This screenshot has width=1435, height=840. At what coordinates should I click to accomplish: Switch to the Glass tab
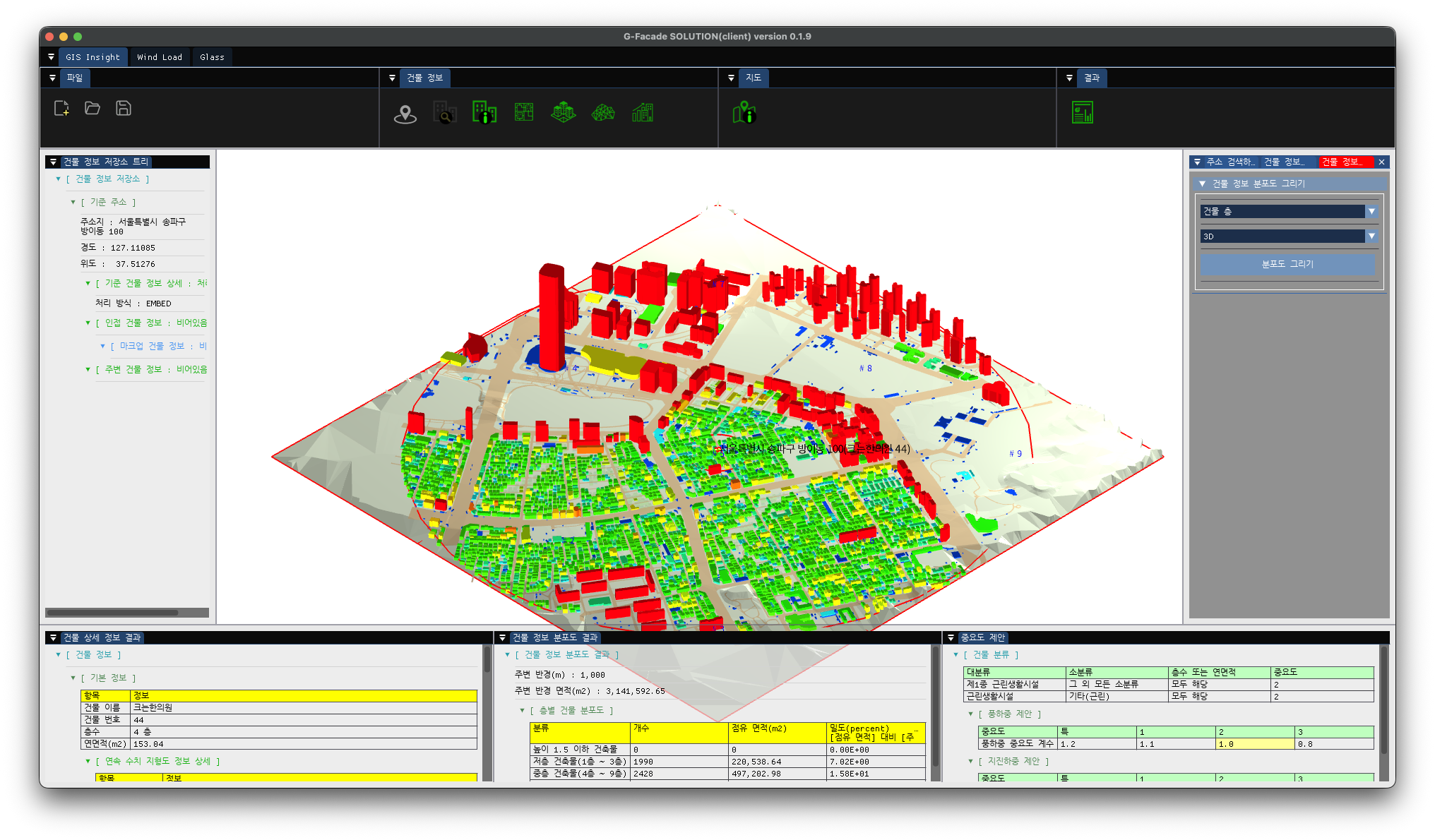pos(212,57)
